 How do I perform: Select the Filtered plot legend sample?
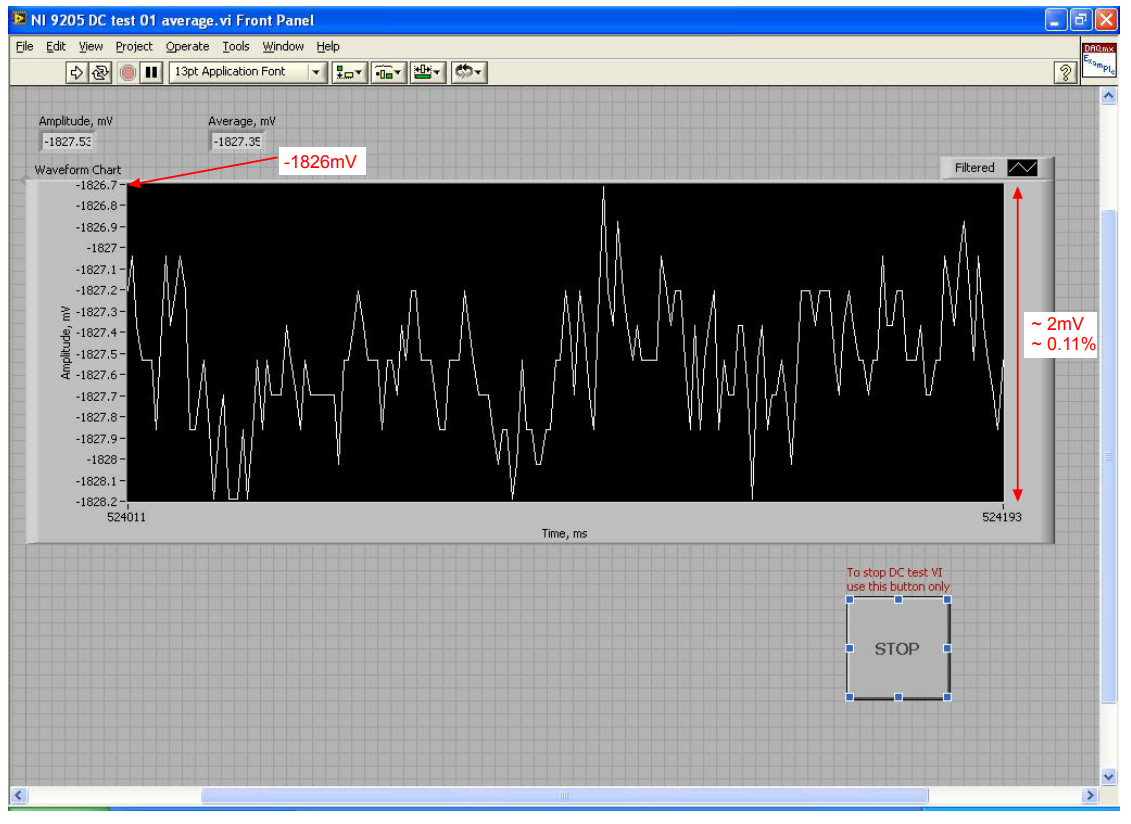tap(1023, 168)
